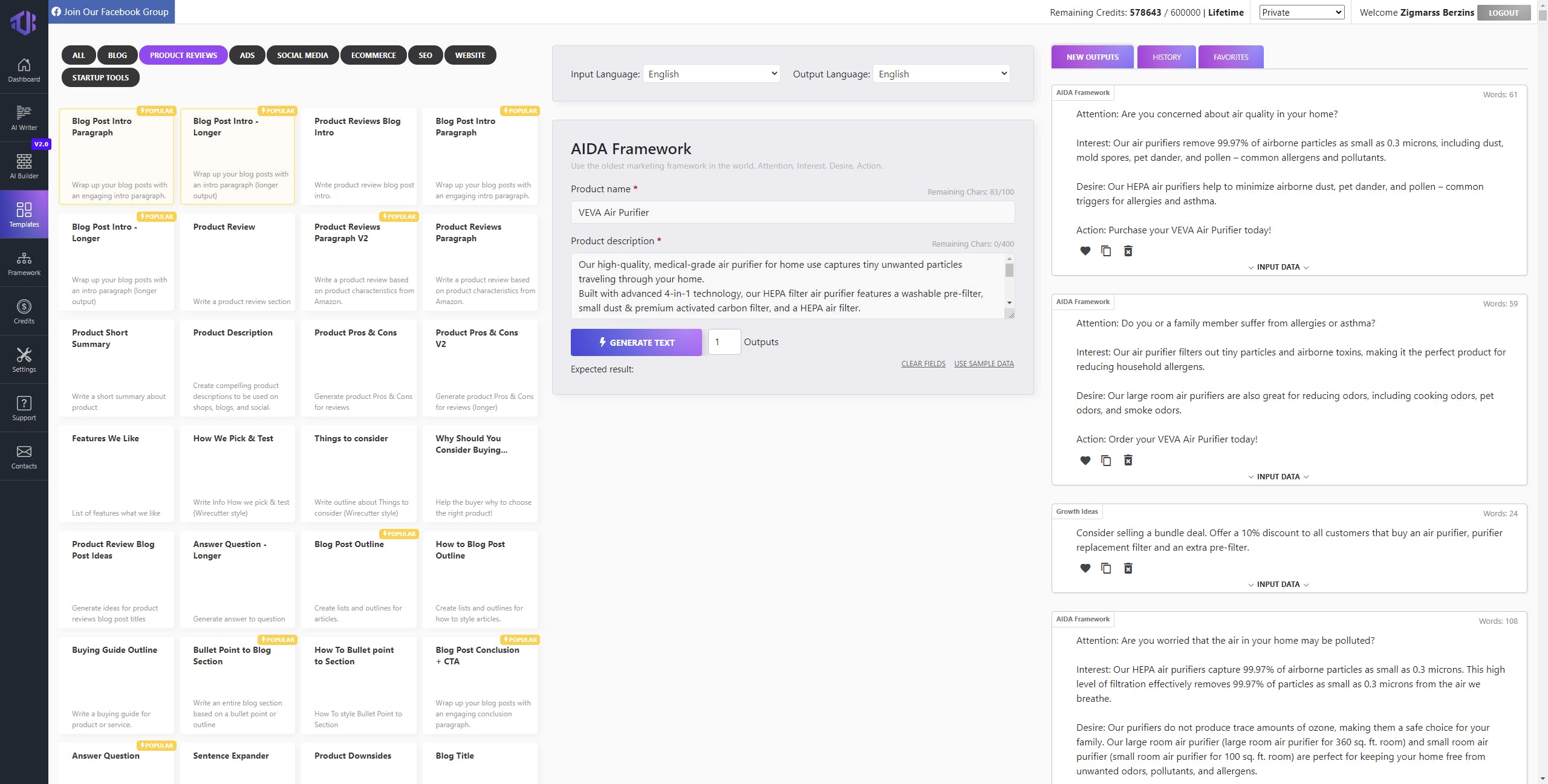Click the GENERATE TEXT button

(636, 342)
